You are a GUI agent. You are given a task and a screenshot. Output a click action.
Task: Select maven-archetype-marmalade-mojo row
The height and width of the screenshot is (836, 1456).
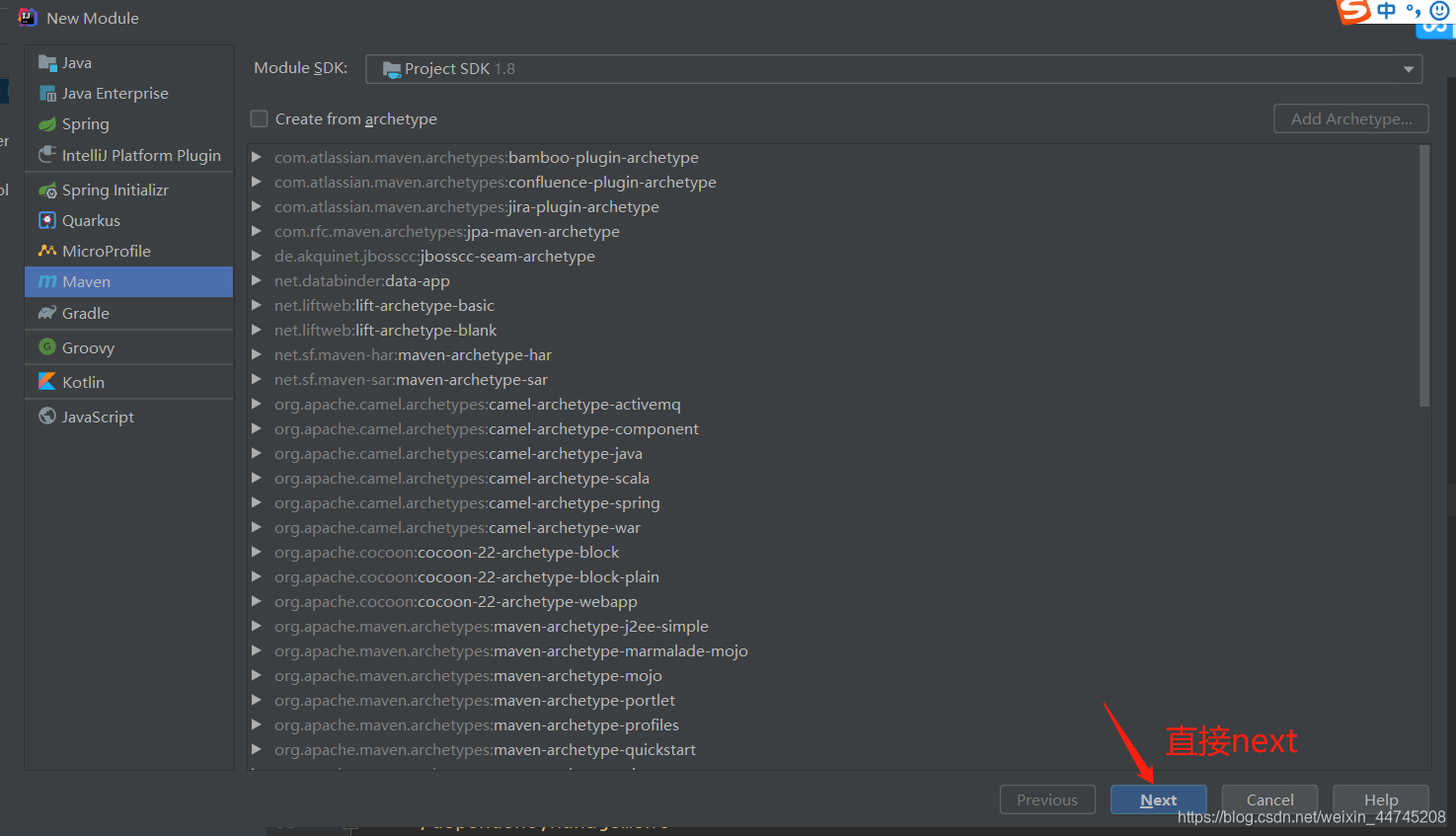[834, 650]
